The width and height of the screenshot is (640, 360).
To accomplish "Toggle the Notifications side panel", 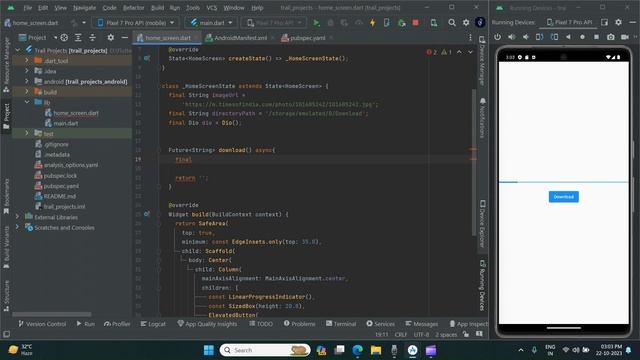I will point(482,118).
